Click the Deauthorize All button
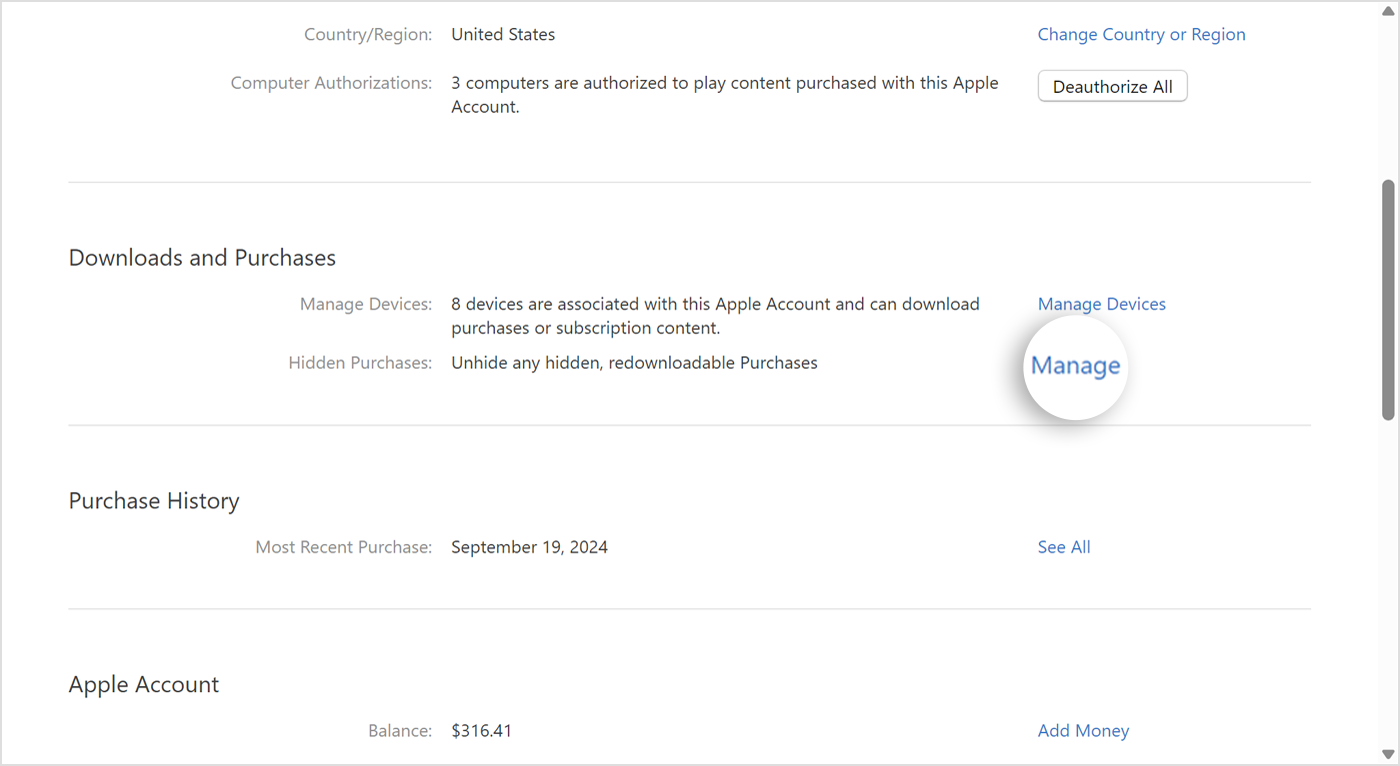The height and width of the screenshot is (766, 1400). coord(1112,86)
